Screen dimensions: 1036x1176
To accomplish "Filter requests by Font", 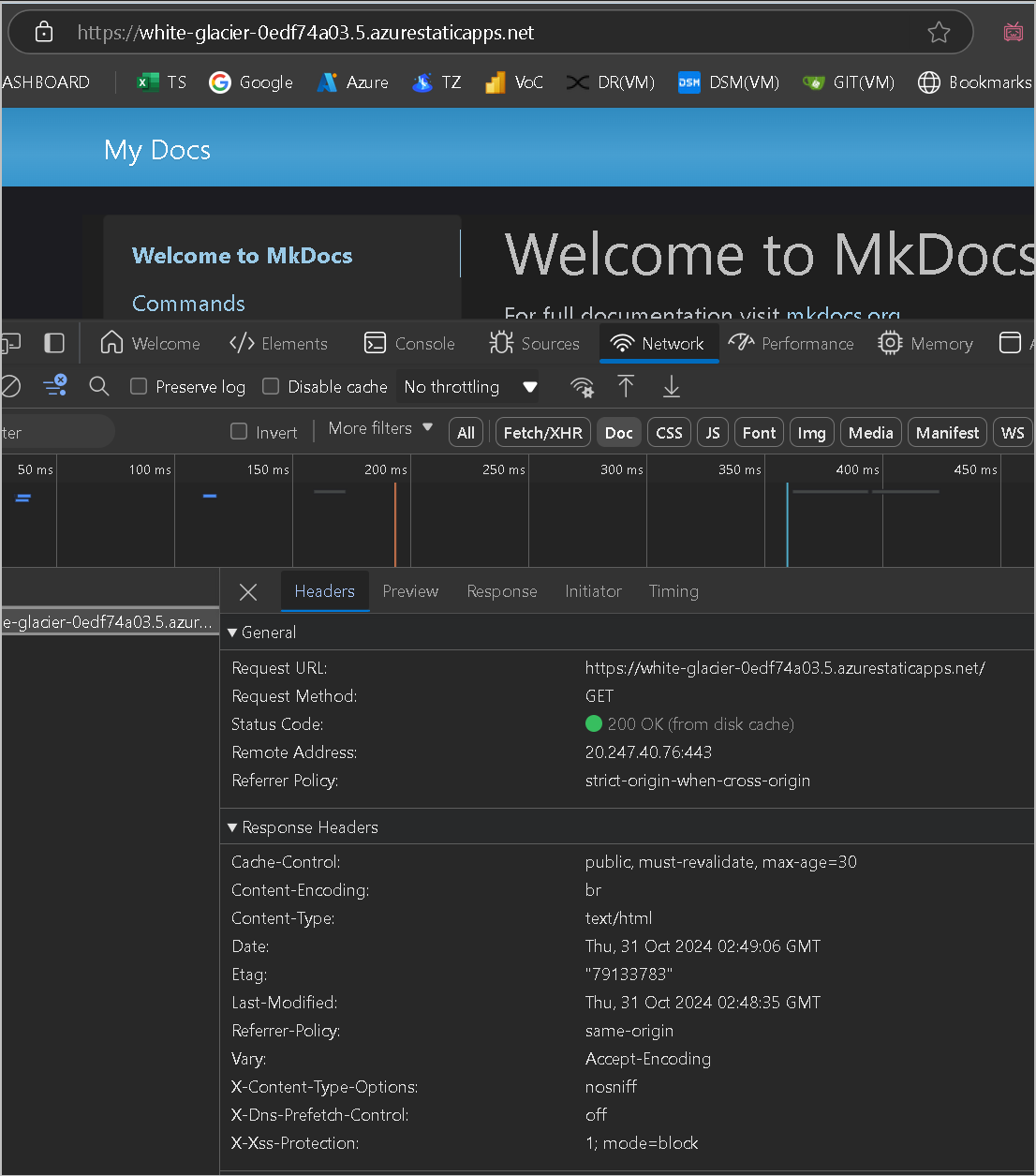I will [759, 432].
